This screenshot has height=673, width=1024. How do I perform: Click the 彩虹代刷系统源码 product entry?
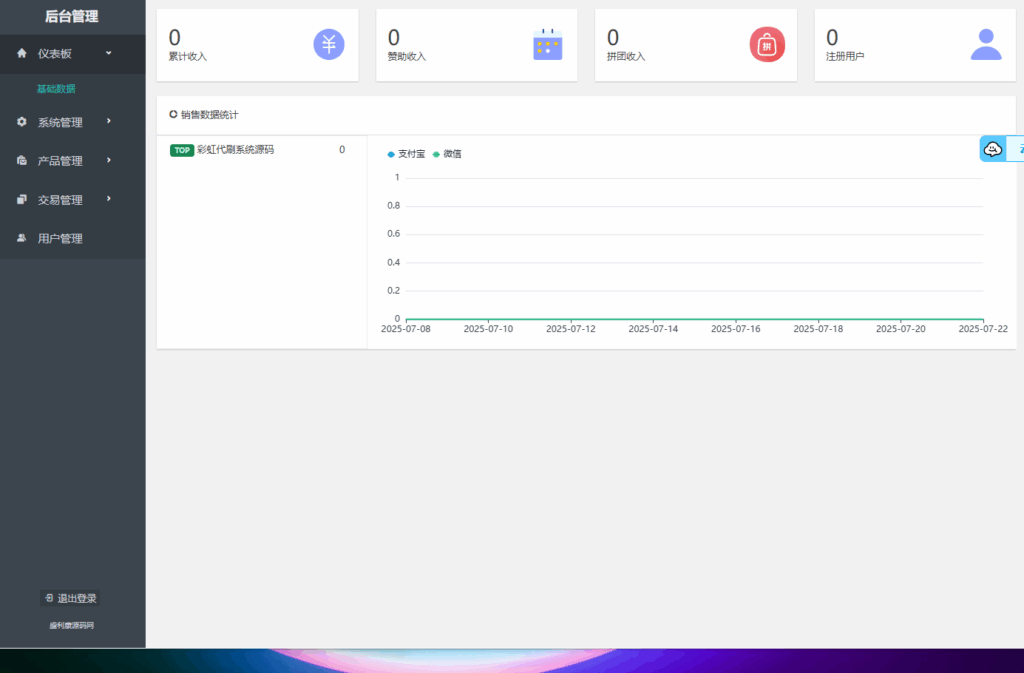235,150
